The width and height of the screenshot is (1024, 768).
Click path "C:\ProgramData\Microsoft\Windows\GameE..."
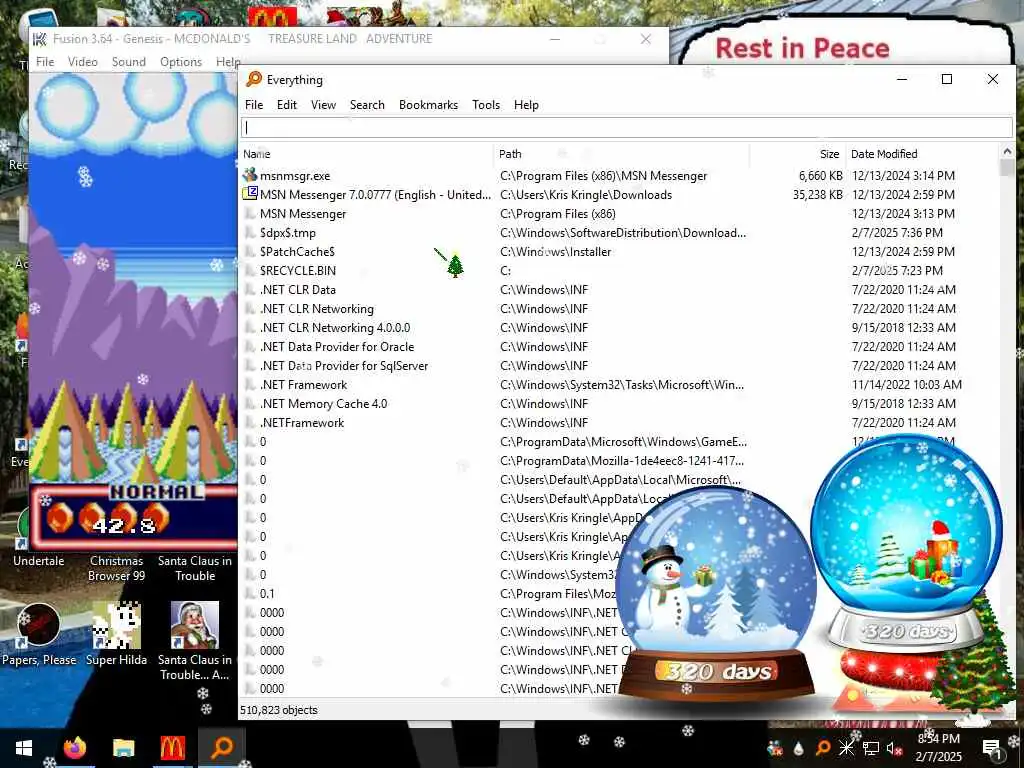point(623,441)
